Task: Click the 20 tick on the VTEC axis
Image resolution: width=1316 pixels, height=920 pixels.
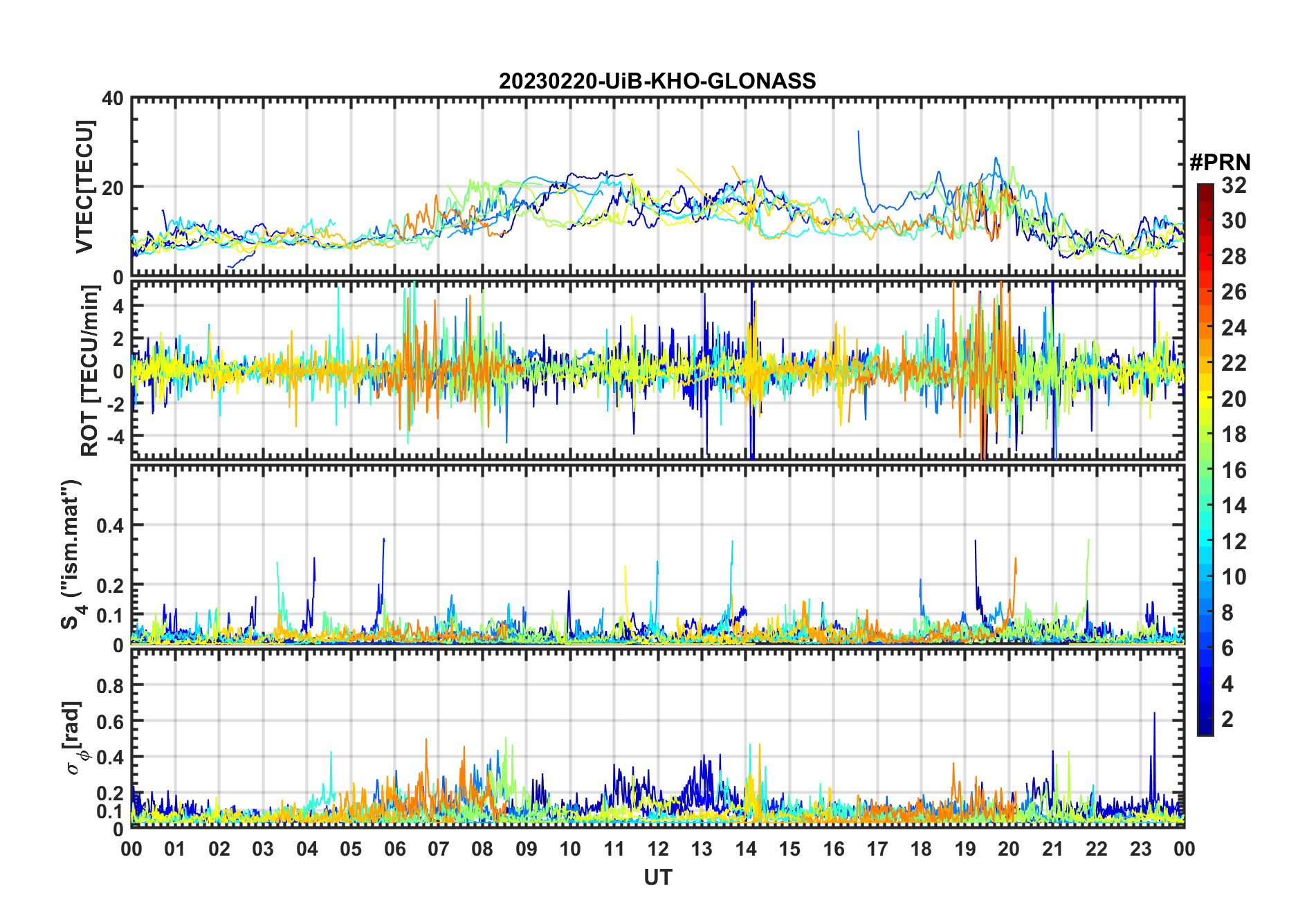Action: point(113,187)
